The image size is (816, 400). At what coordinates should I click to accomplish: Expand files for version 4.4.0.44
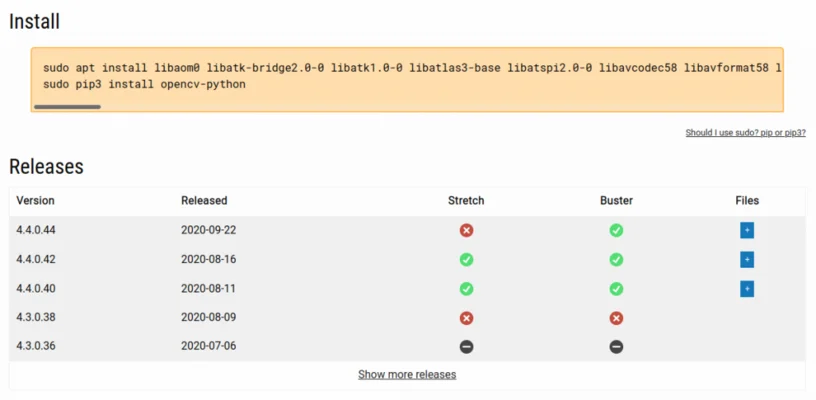pos(747,230)
